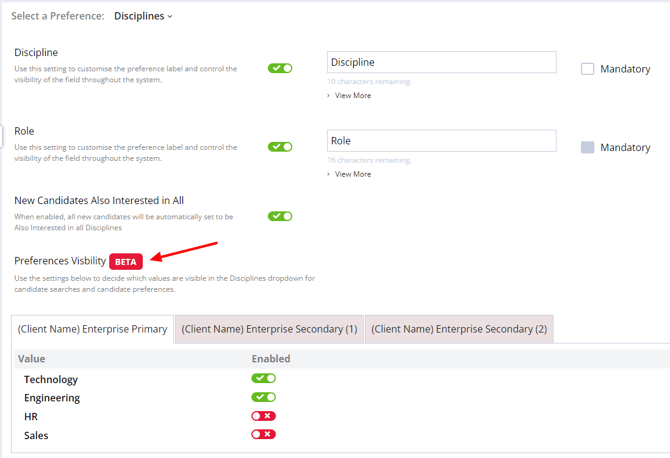Click the red BETA badge
The image size is (670, 458).
pyautogui.click(x=126, y=261)
